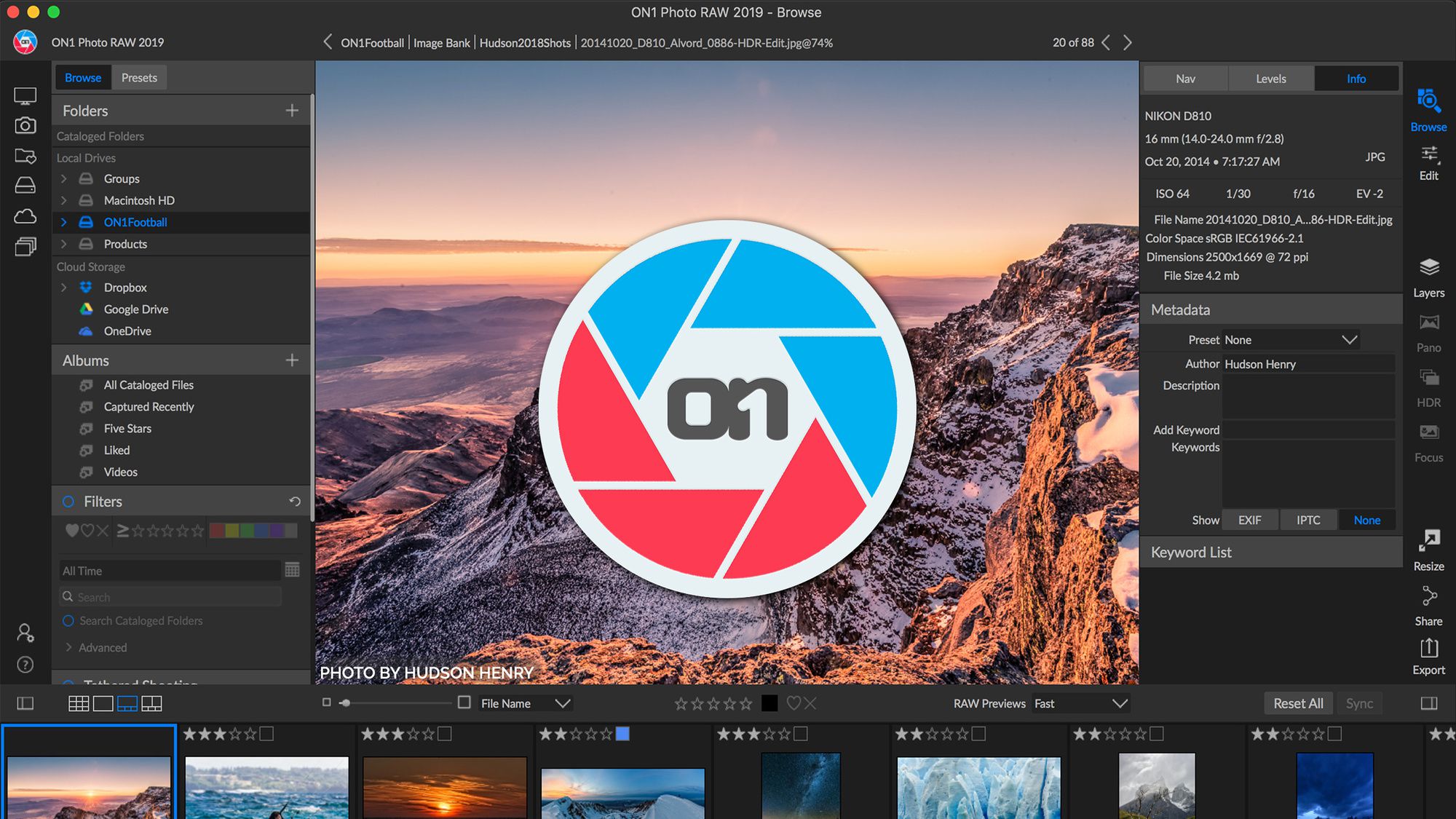Switch to the Presets tab

139,78
